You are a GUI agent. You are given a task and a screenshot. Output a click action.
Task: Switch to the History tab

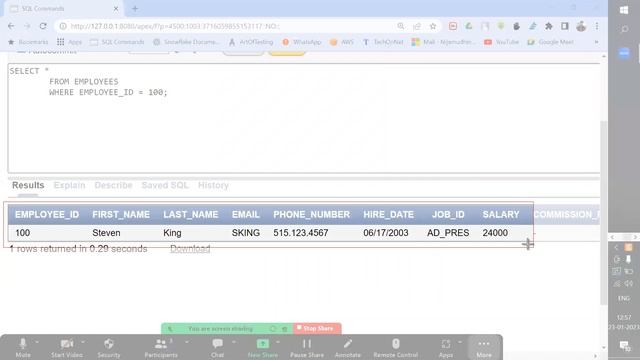[213, 185]
